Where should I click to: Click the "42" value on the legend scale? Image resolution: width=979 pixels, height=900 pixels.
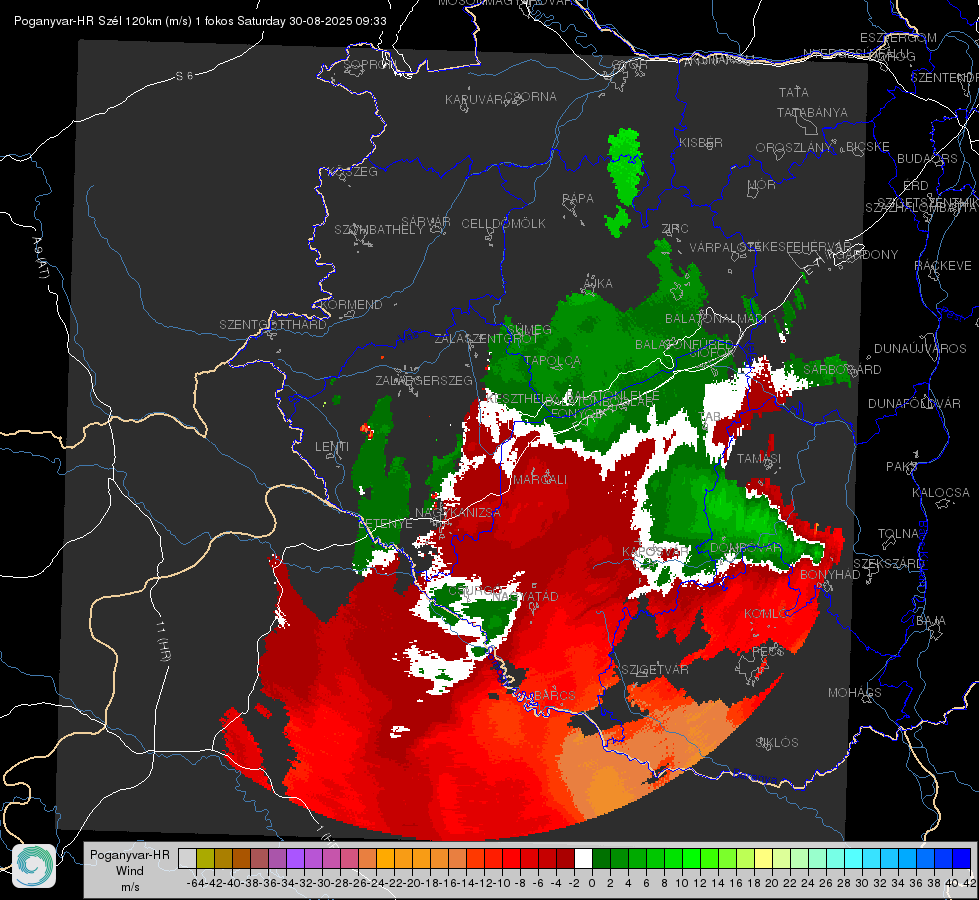click(970, 883)
